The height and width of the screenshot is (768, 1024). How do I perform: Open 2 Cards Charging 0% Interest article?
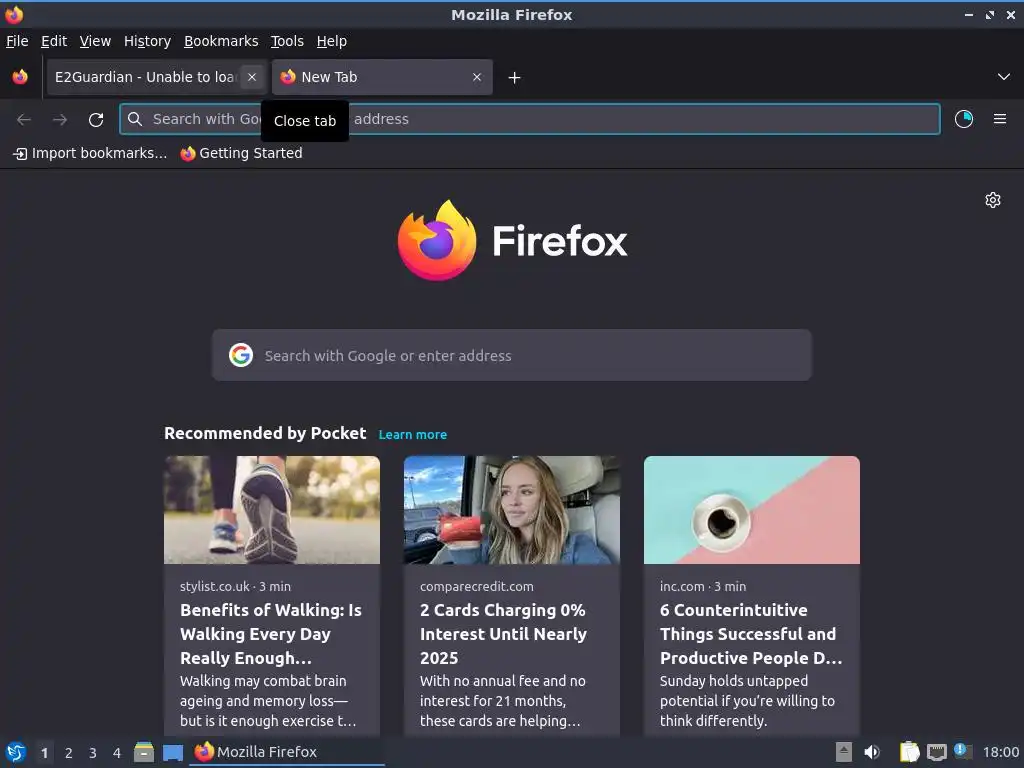(503, 634)
